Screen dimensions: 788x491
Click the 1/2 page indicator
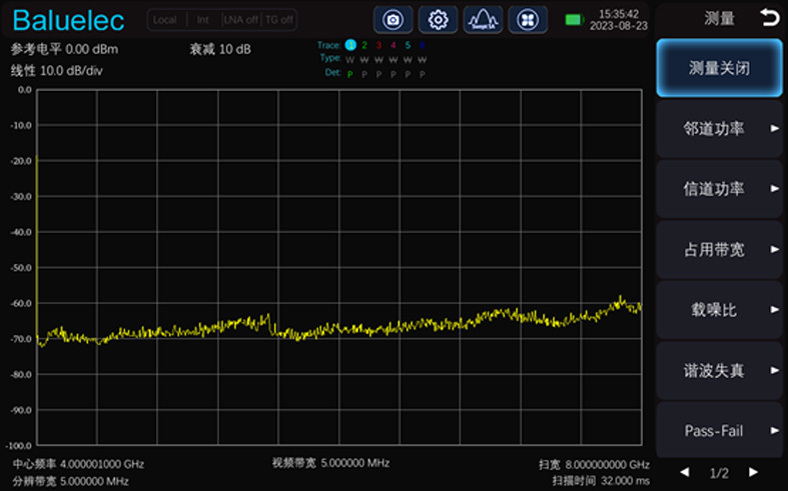[x=719, y=473]
